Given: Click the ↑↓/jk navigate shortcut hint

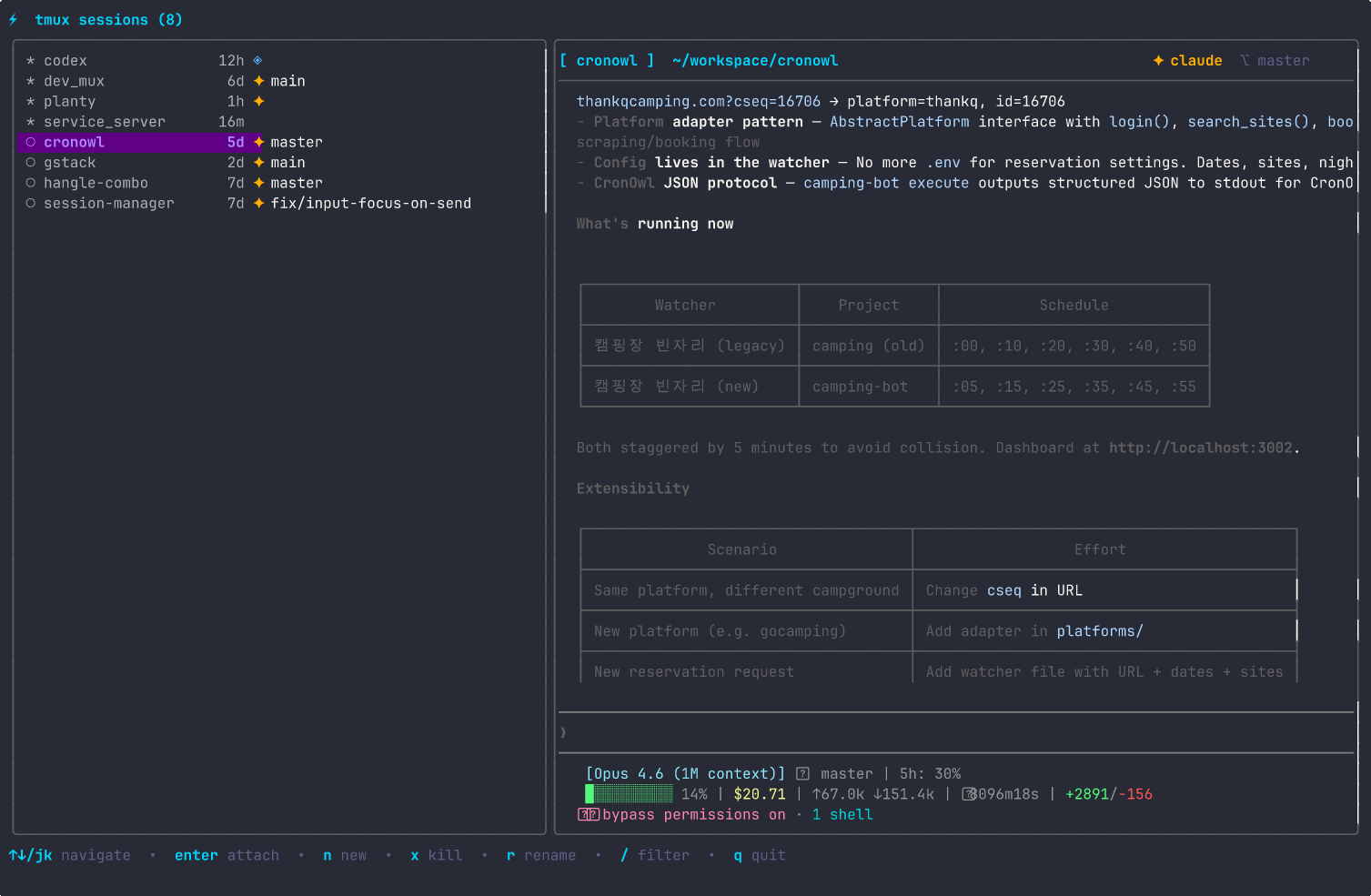Looking at the screenshot, I should coord(69,855).
